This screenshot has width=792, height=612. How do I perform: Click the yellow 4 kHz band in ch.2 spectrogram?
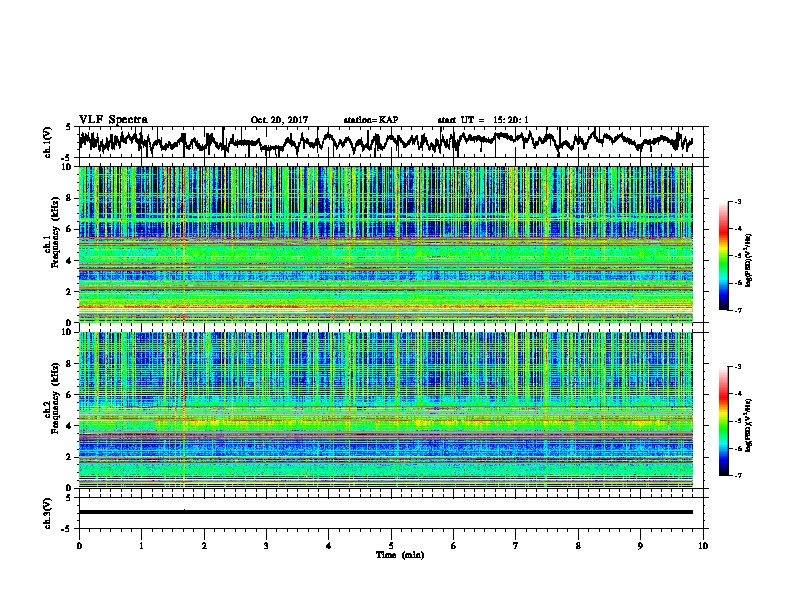tap(386, 423)
